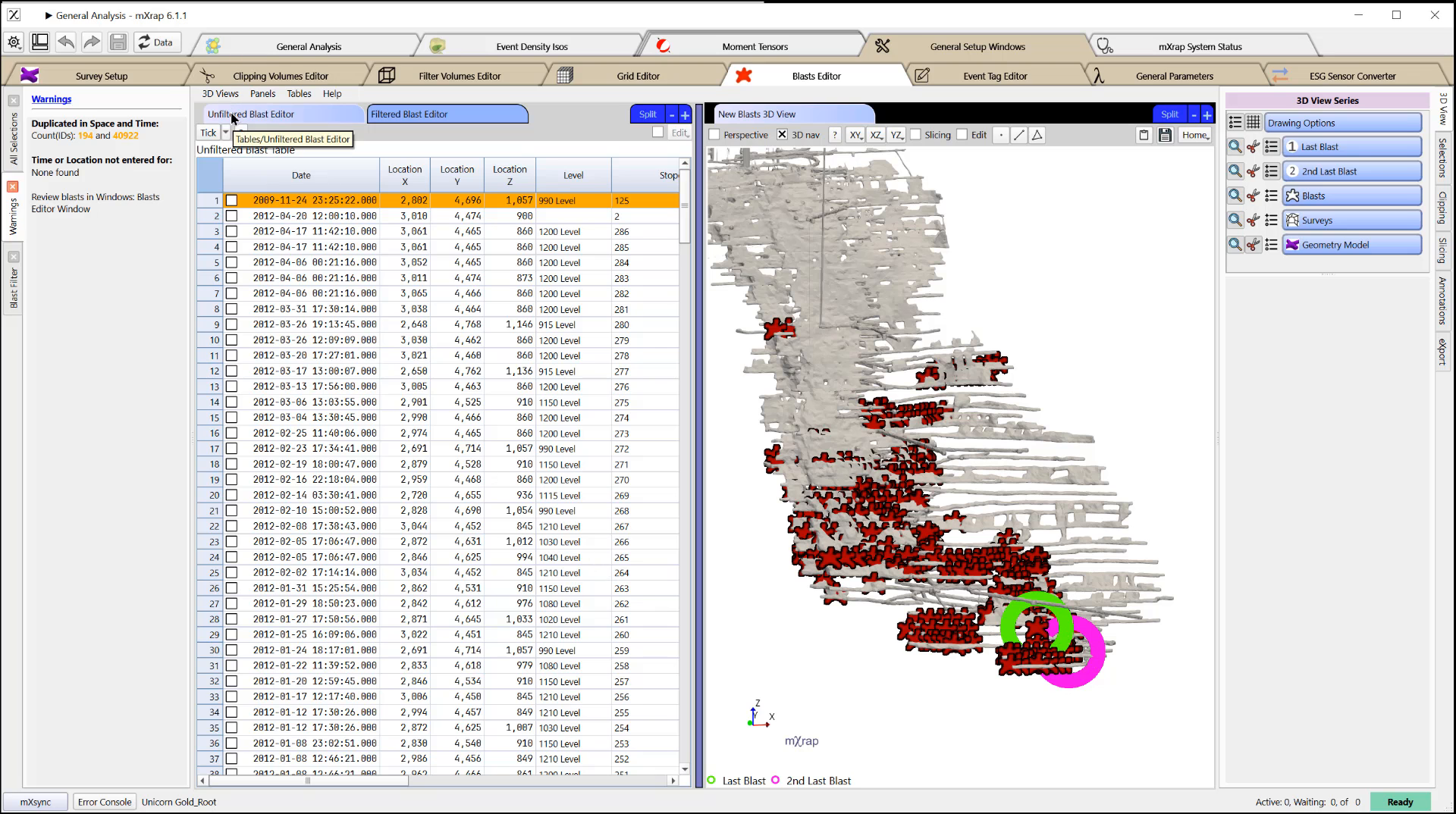The width and height of the screenshot is (1456, 814).
Task: Zoom to Surveys series with magnifier
Action: (1235, 221)
